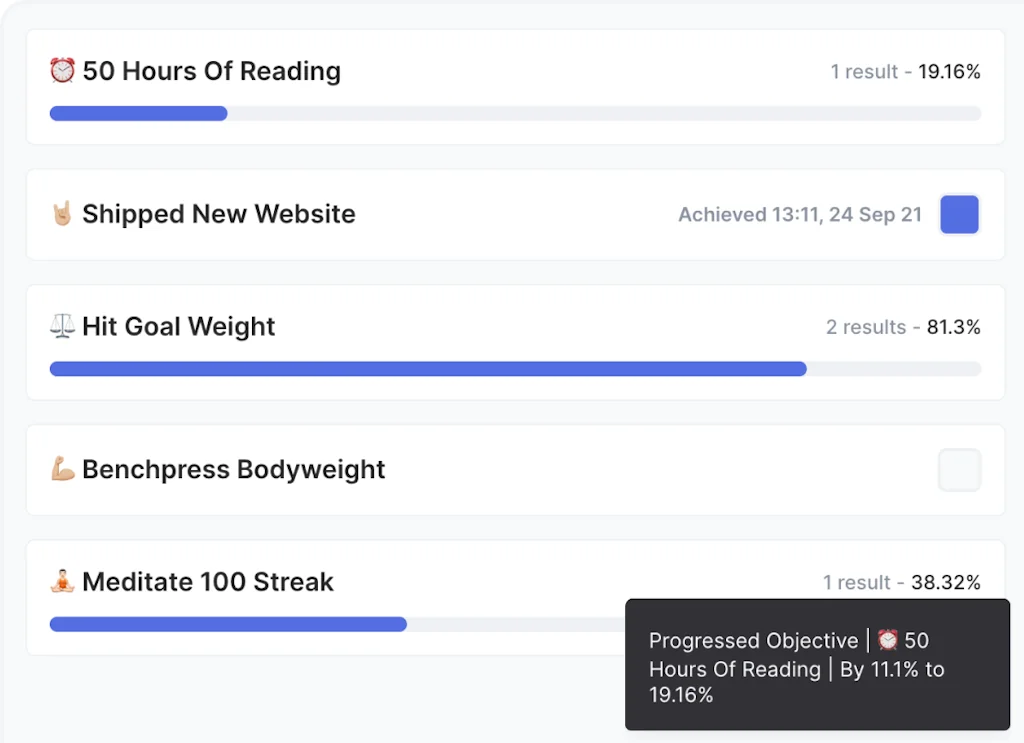Click alarm clock icon inside notification toast
The width and height of the screenshot is (1024, 743).
[x=887, y=641]
